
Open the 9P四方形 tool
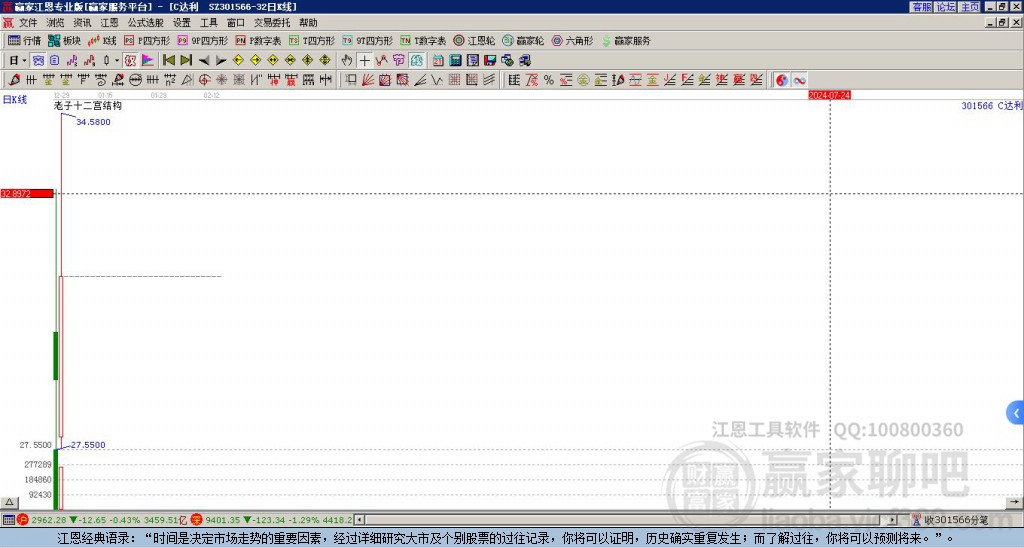coord(202,40)
